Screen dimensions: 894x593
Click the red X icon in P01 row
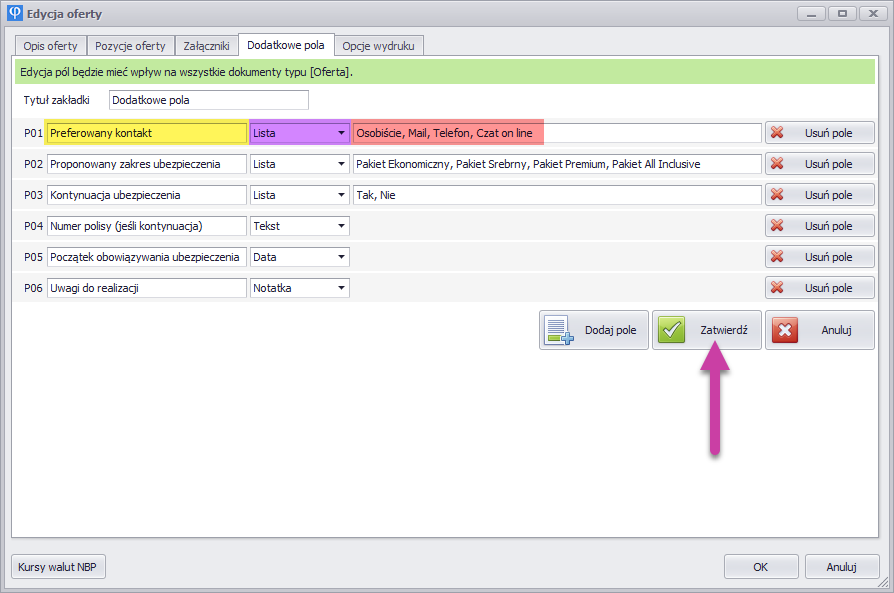(x=777, y=133)
